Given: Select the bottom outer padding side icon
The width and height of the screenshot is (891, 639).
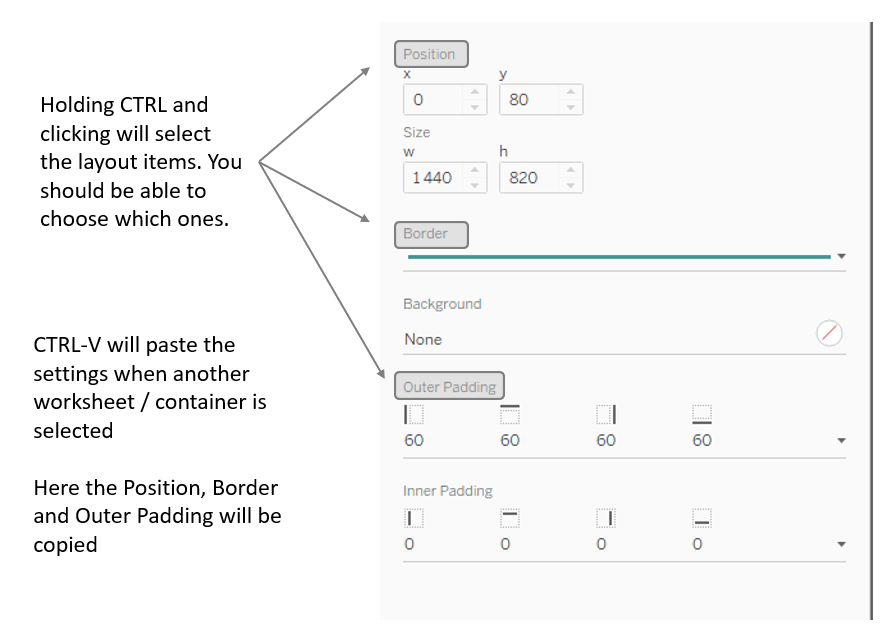Looking at the screenshot, I should (701, 413).
